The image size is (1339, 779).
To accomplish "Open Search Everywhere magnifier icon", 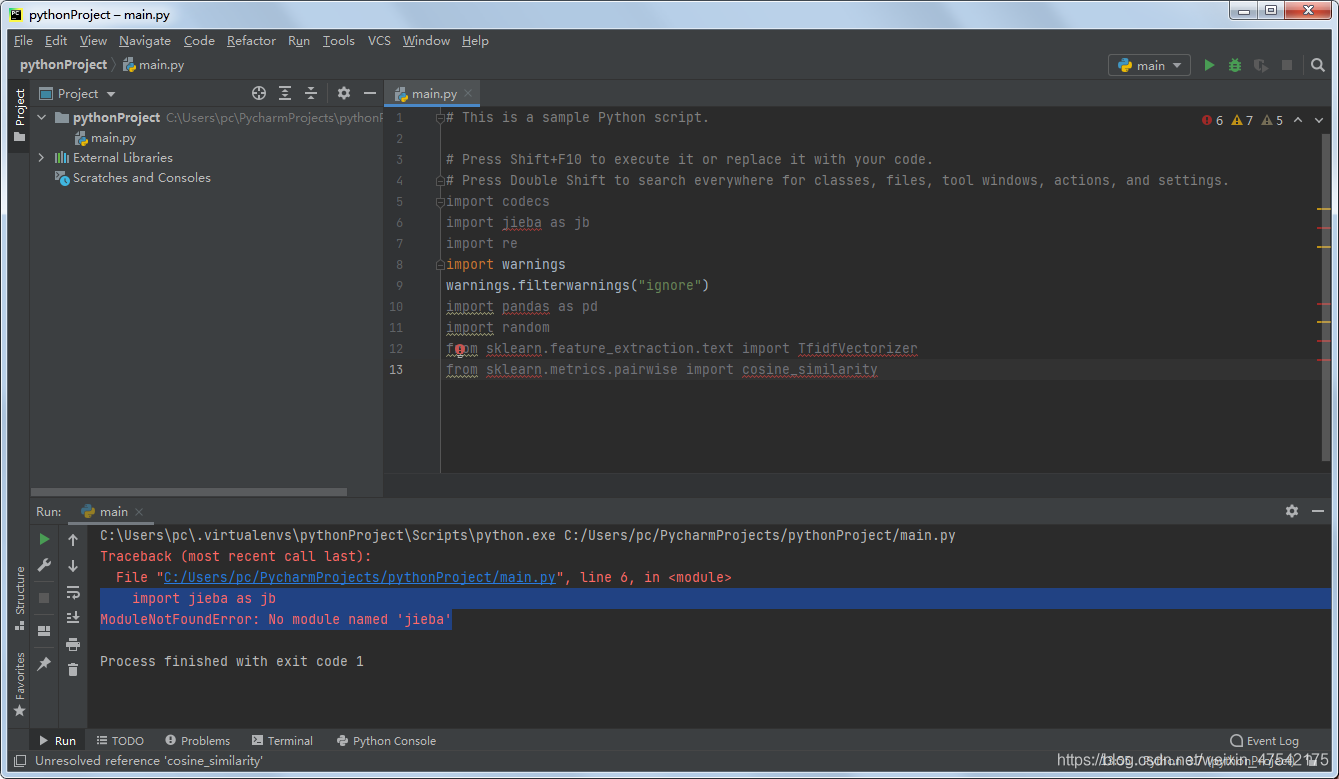I will click(1318, 65).
